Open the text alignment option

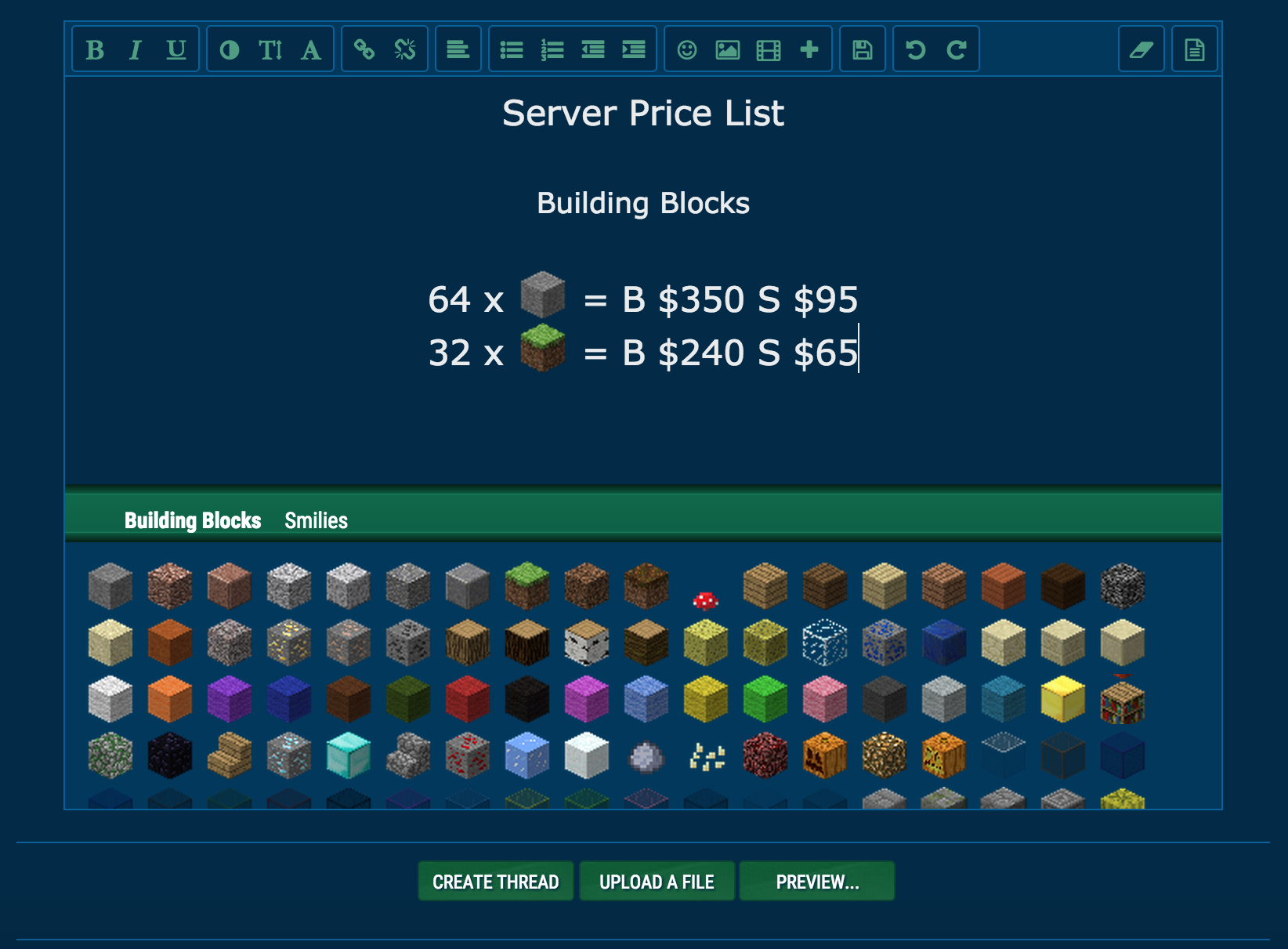[458, 50]
